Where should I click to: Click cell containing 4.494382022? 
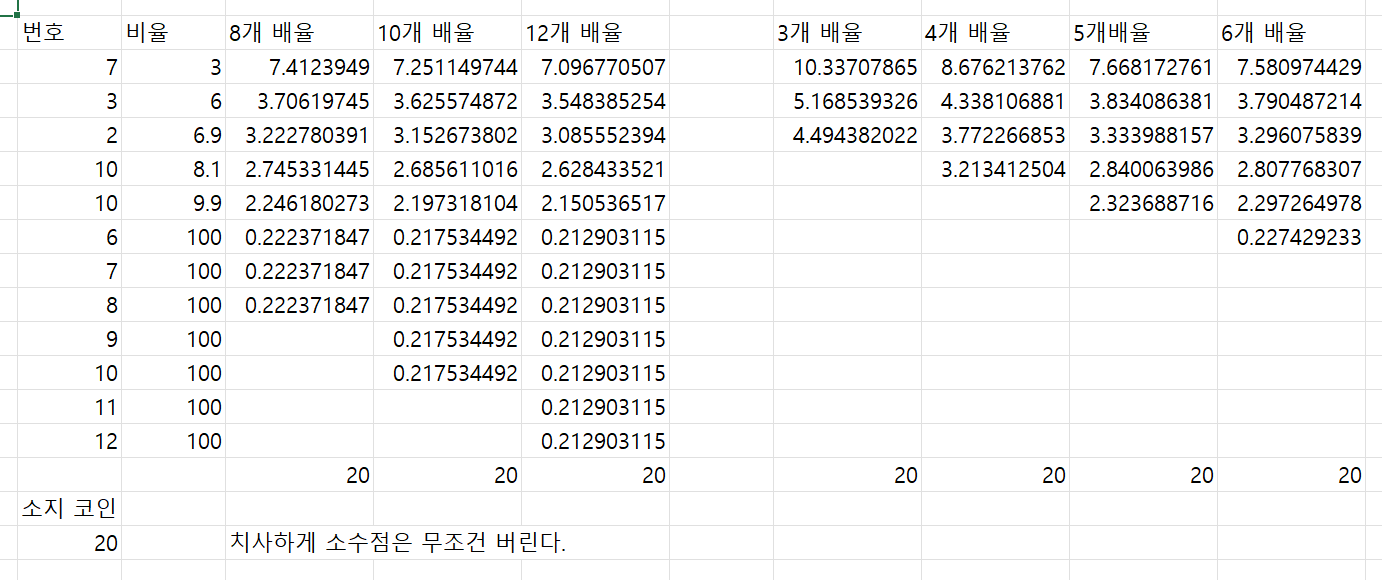point(848,136)
